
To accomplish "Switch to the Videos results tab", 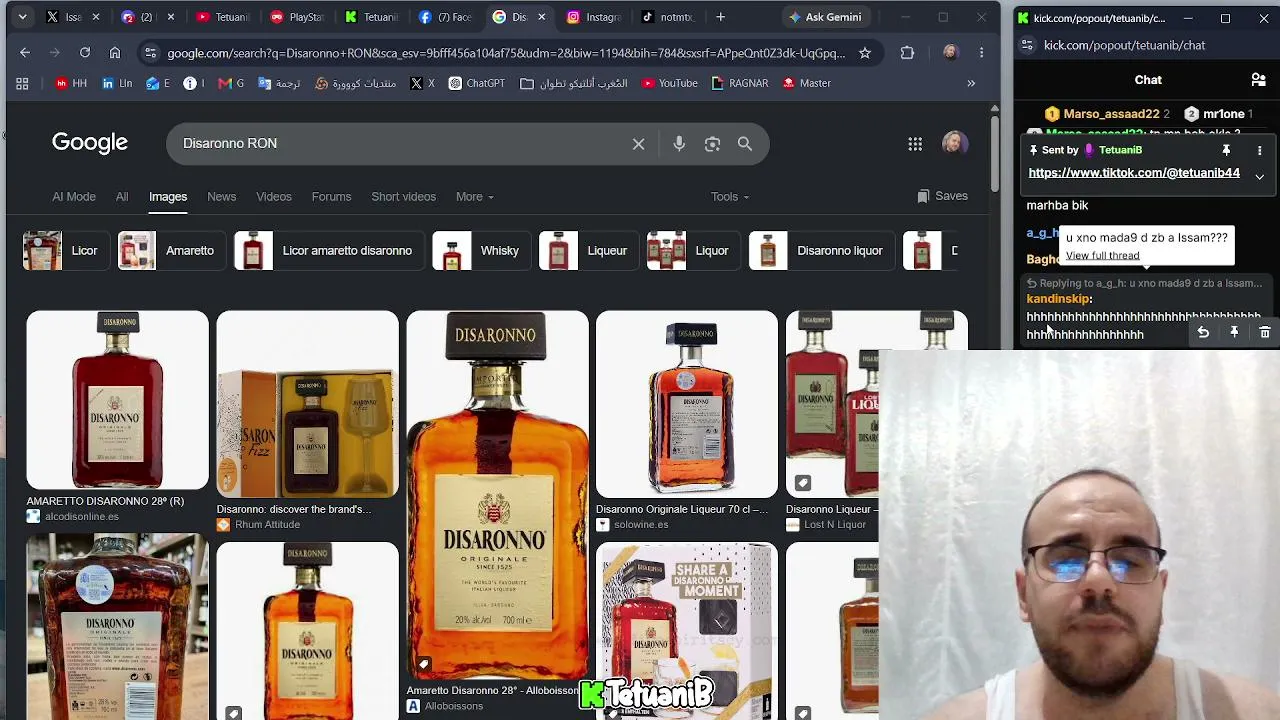I will coord(273,197).
